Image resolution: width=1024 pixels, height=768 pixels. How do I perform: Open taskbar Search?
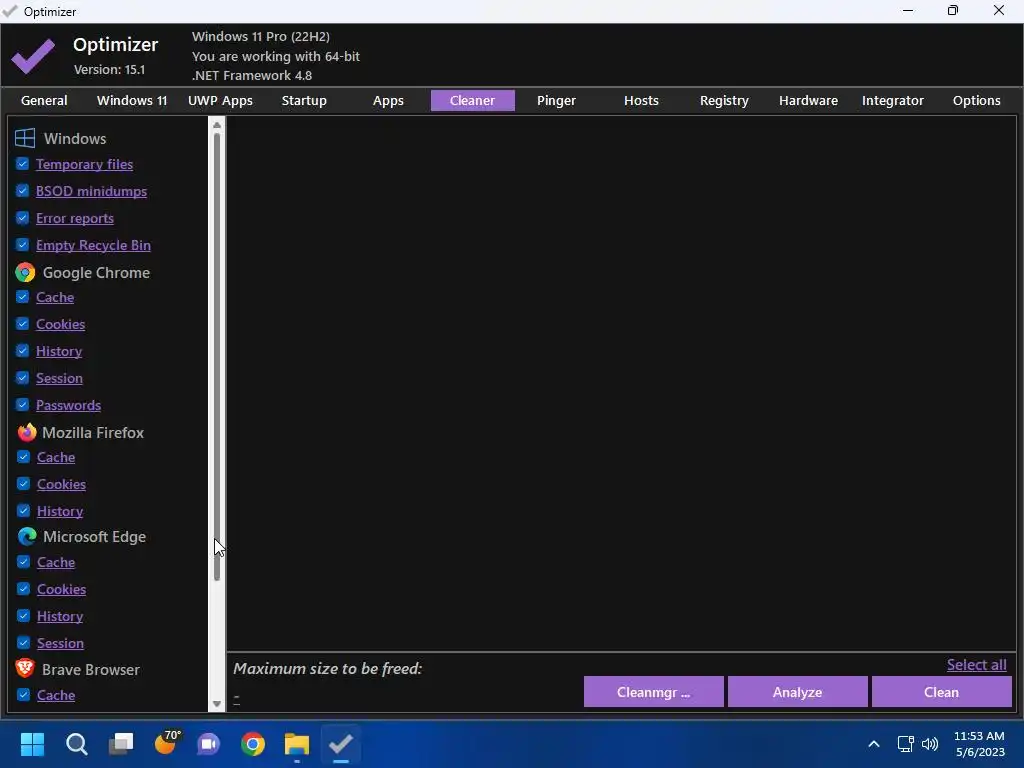(76, 744)
